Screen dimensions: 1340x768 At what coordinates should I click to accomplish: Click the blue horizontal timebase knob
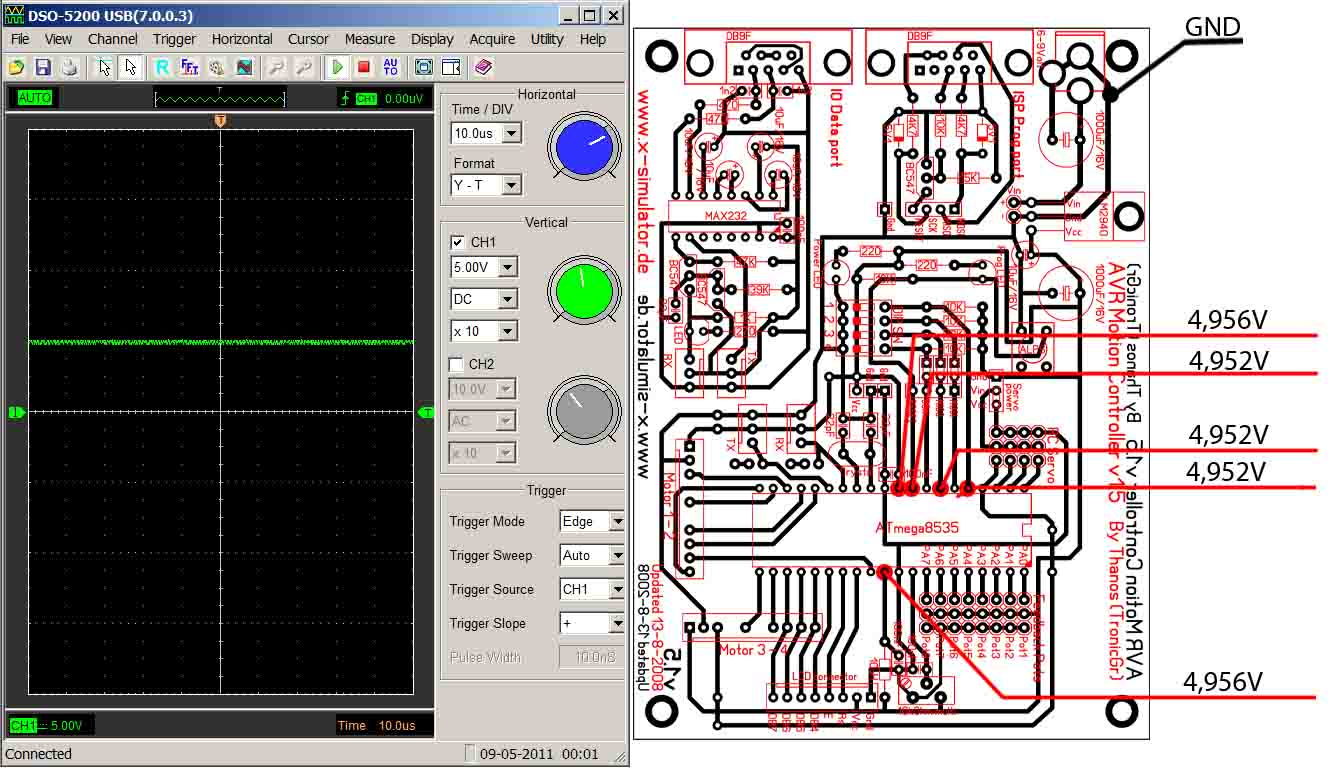585,146
